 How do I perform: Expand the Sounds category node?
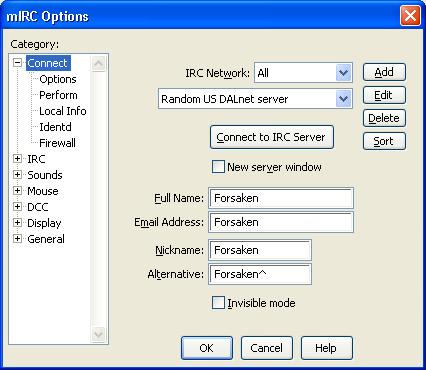pyautogui.click(x=17, y=175)
